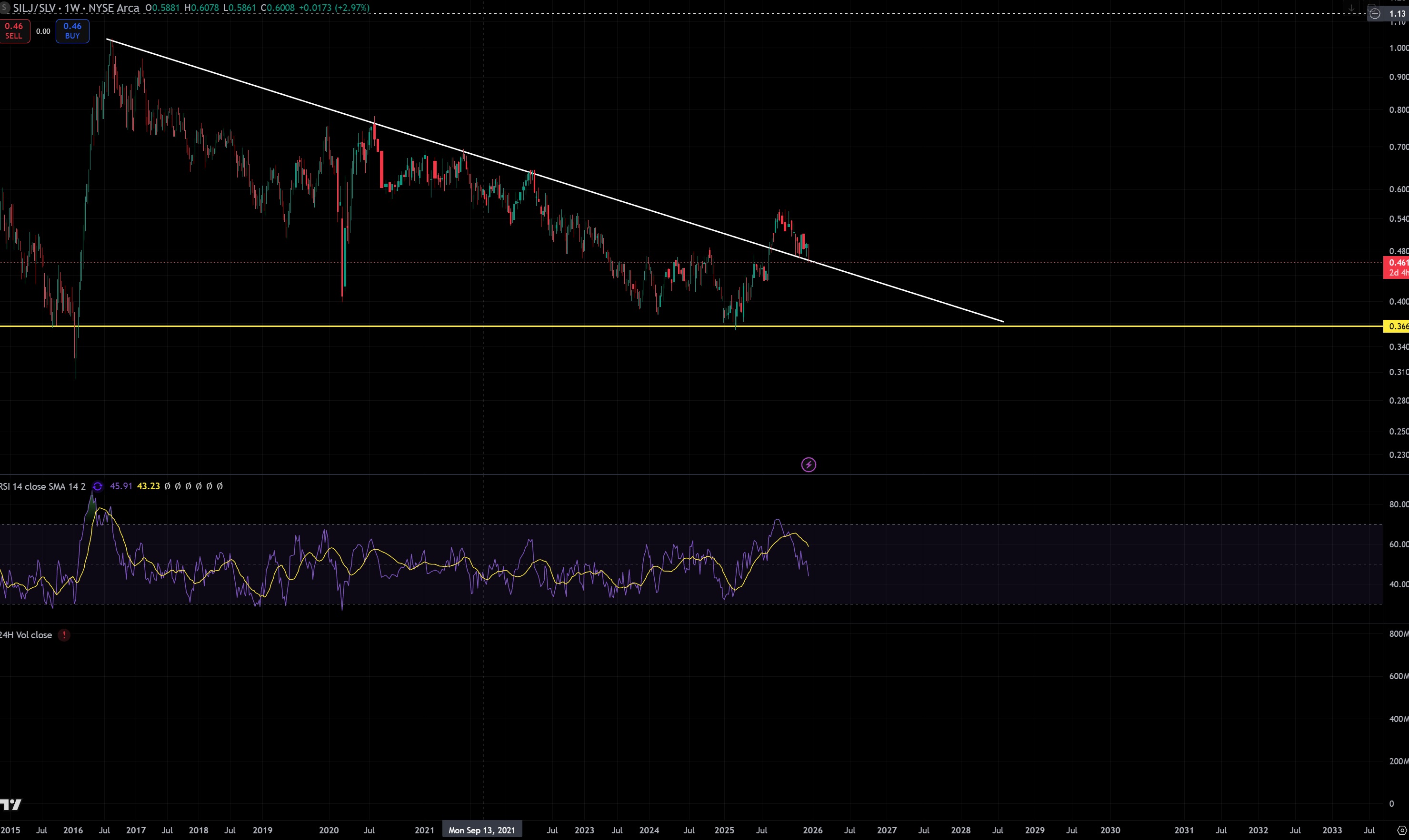Click the RSI 14 close SMA legend title
Image resolution: width=1409 pixels, height=840 pixels.
click(x=43, y=486)
